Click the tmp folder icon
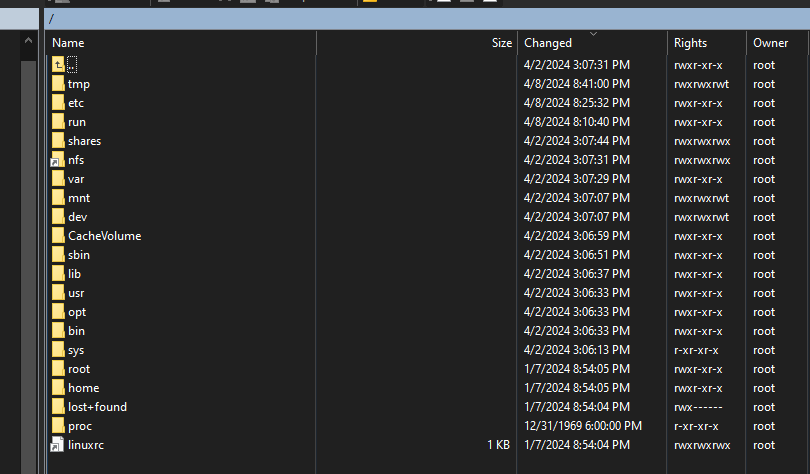The height and width of the screenshot is (474, 810). 58,84
